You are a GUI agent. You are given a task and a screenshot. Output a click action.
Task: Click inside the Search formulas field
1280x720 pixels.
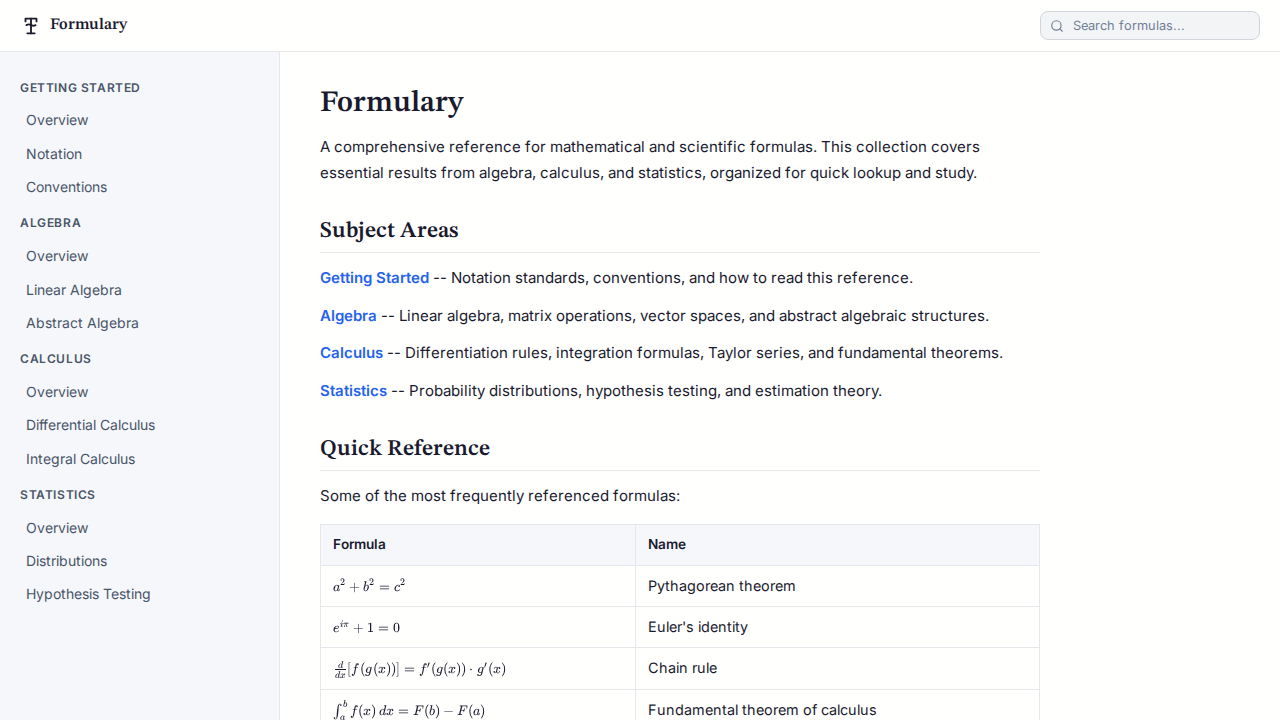(1150, 26)
